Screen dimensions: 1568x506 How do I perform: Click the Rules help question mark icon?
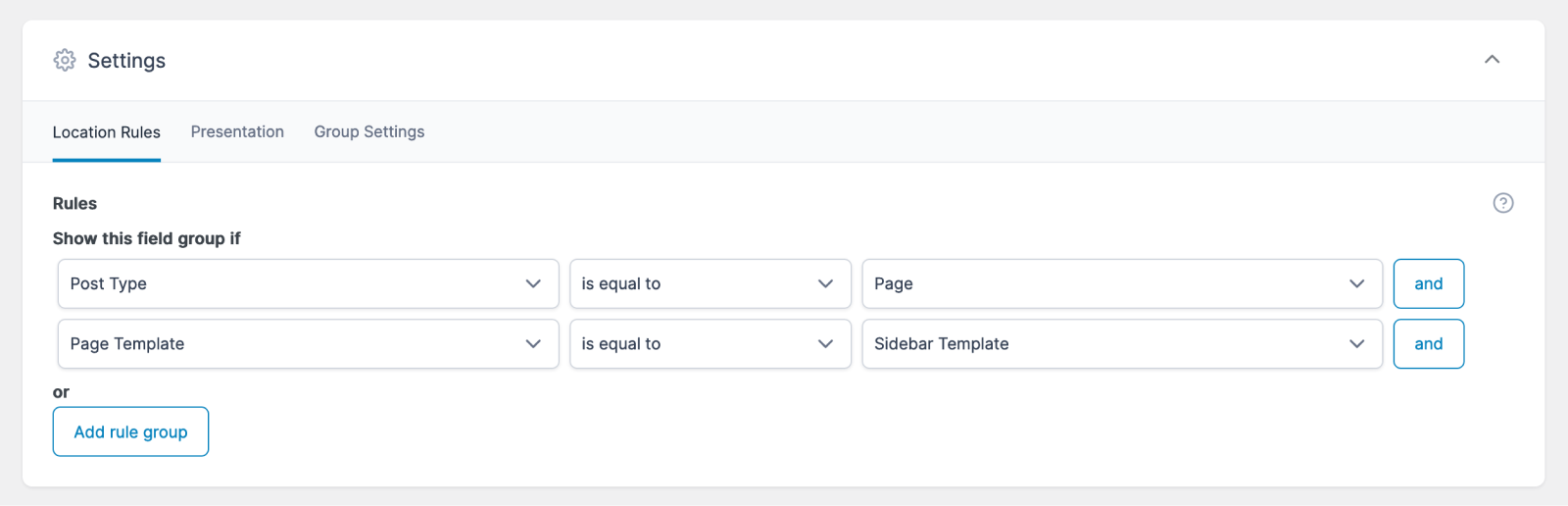(x=1502, y=203)
